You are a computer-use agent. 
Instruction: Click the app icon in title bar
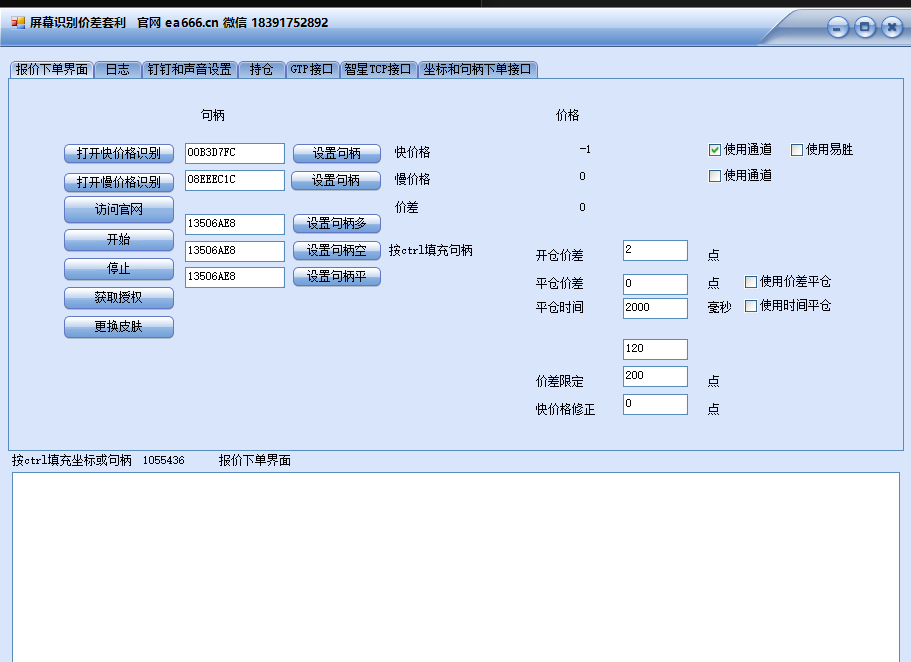pos(18,23)
